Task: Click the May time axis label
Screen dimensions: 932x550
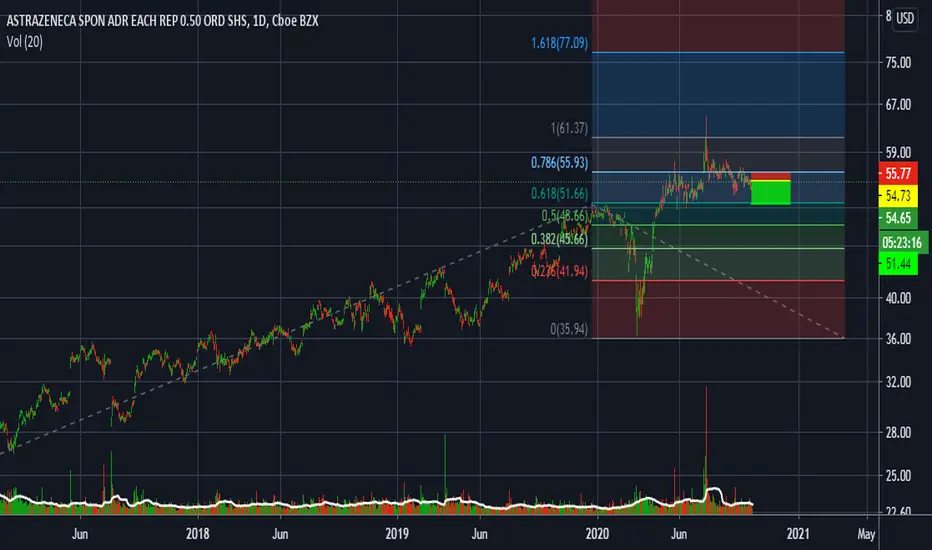Action: [866, 534]
